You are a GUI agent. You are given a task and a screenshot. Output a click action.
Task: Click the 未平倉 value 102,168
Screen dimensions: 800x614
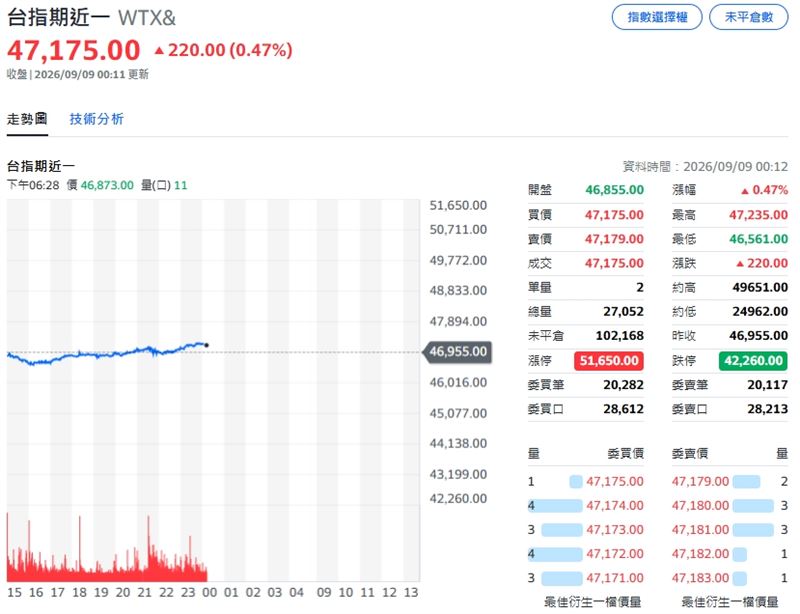(619, 336)
